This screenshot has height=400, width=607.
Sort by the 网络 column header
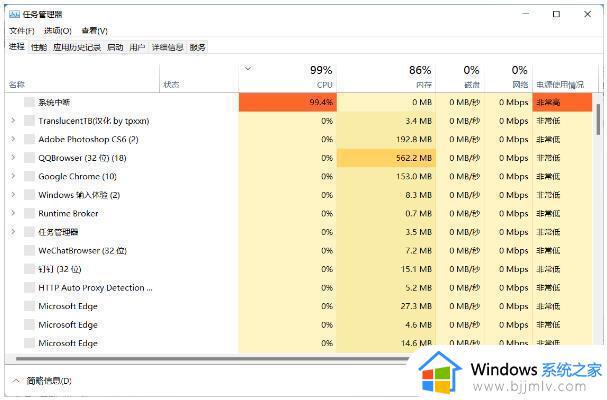pos(508,79)
